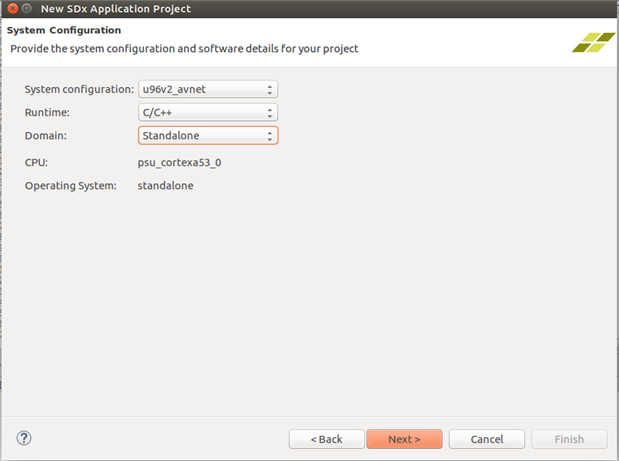The height and width of the screenshot is (461, 619).
Task: Expand the Runtime dropdown set to C/C++
Action: coord(207,112)
